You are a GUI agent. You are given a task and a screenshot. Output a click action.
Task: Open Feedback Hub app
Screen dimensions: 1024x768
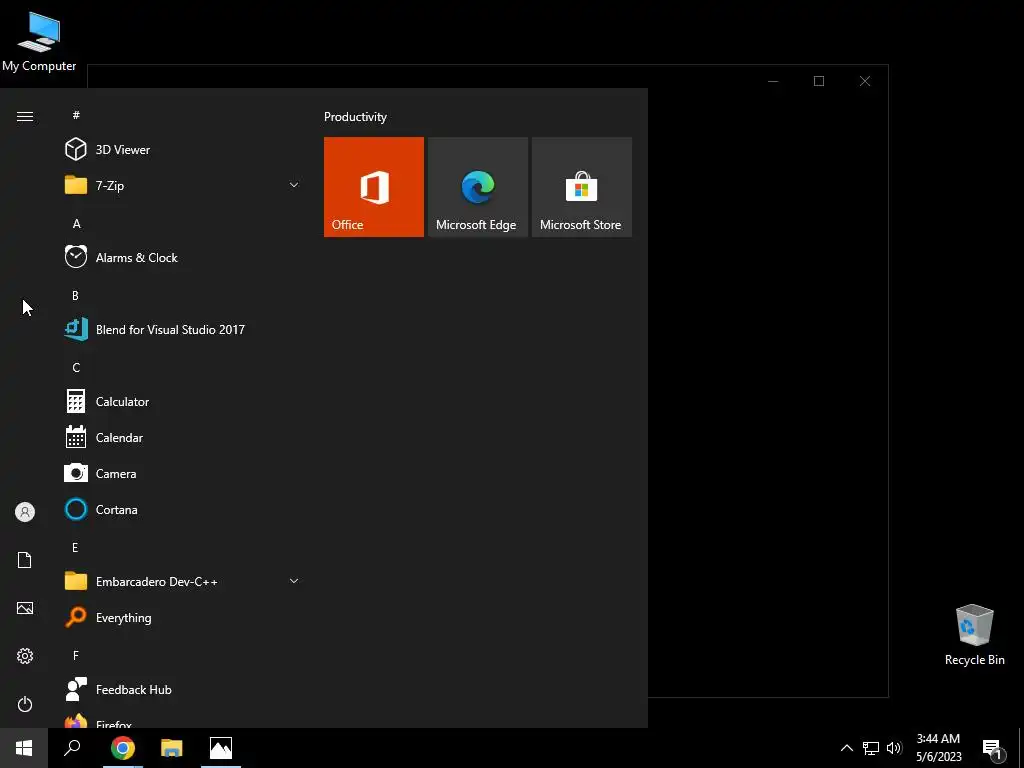(x=183, y=690)
